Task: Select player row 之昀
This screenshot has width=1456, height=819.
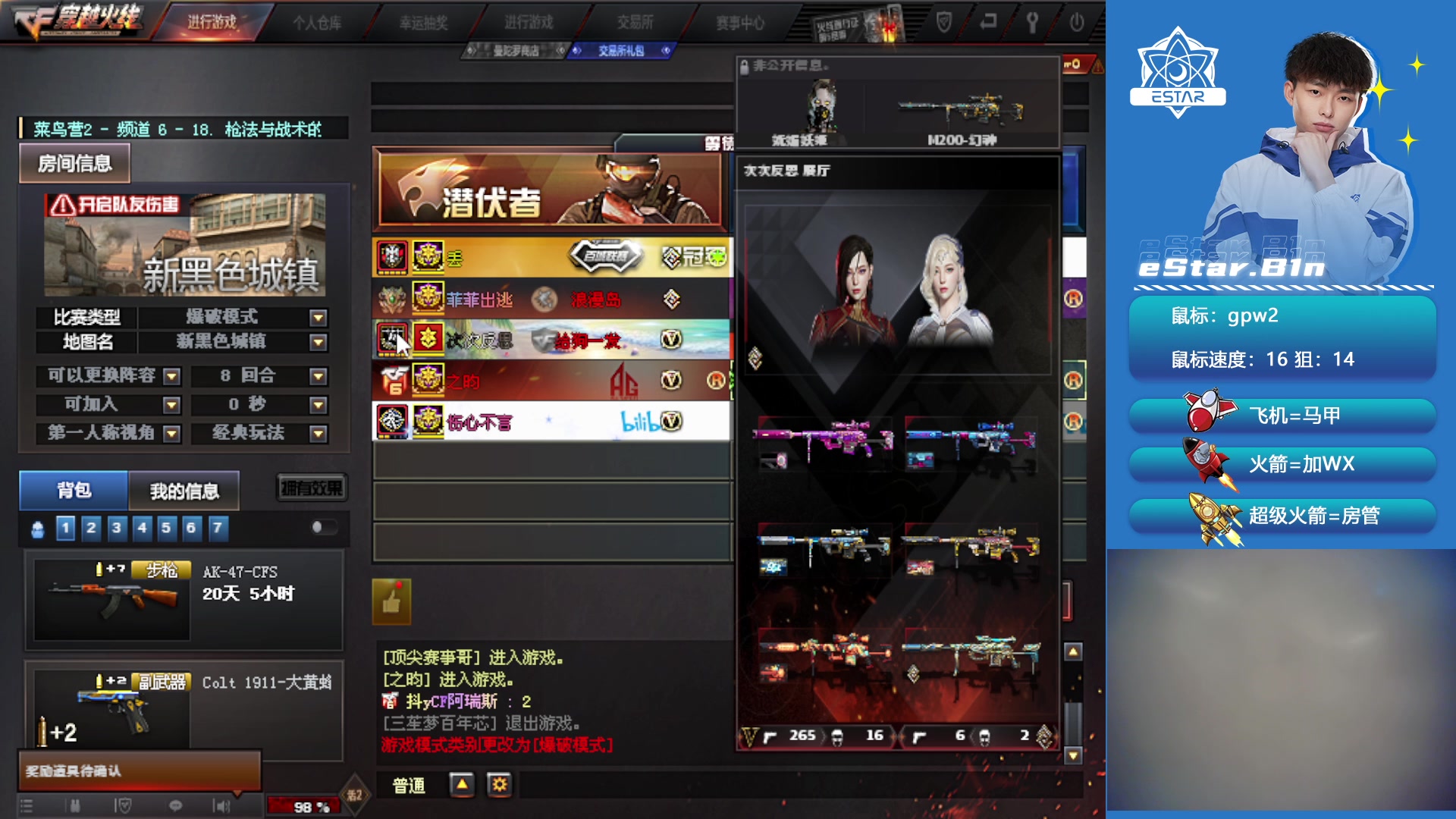Action: coord(551,380)
